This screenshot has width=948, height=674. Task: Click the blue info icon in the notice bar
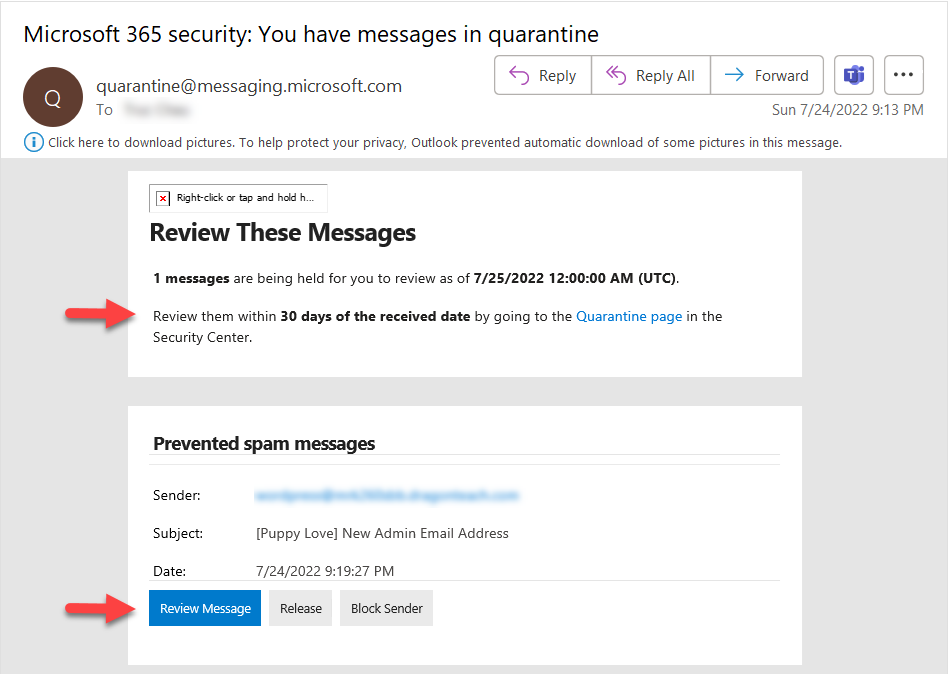tap(33, 143)
